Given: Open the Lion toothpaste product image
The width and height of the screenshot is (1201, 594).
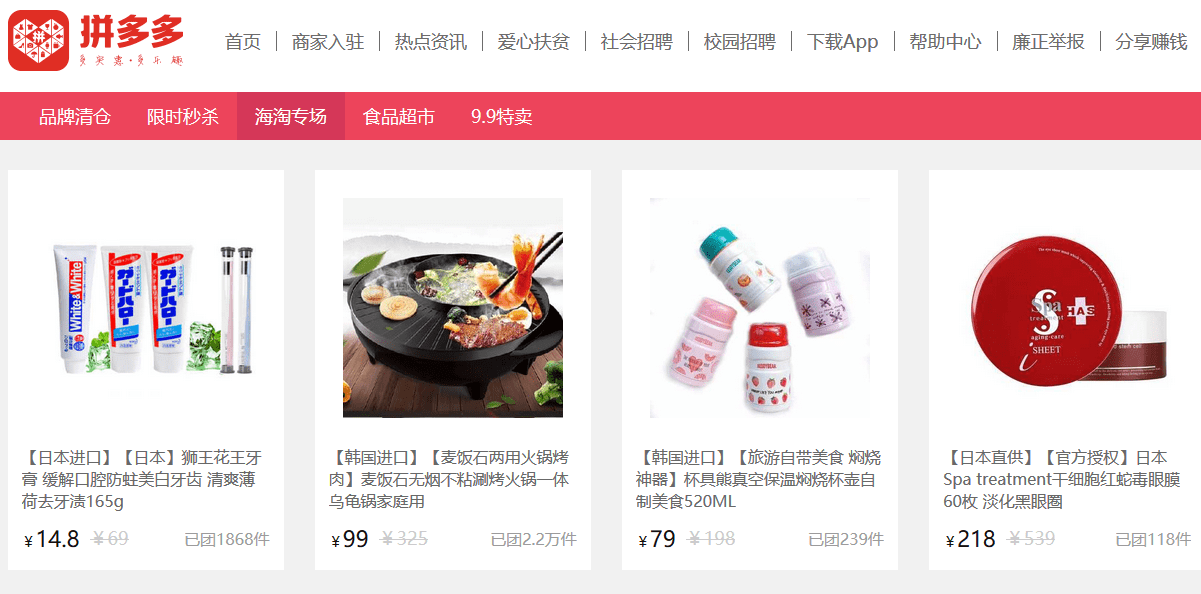Looking at the screenshot, I should [x=146, y=308].
